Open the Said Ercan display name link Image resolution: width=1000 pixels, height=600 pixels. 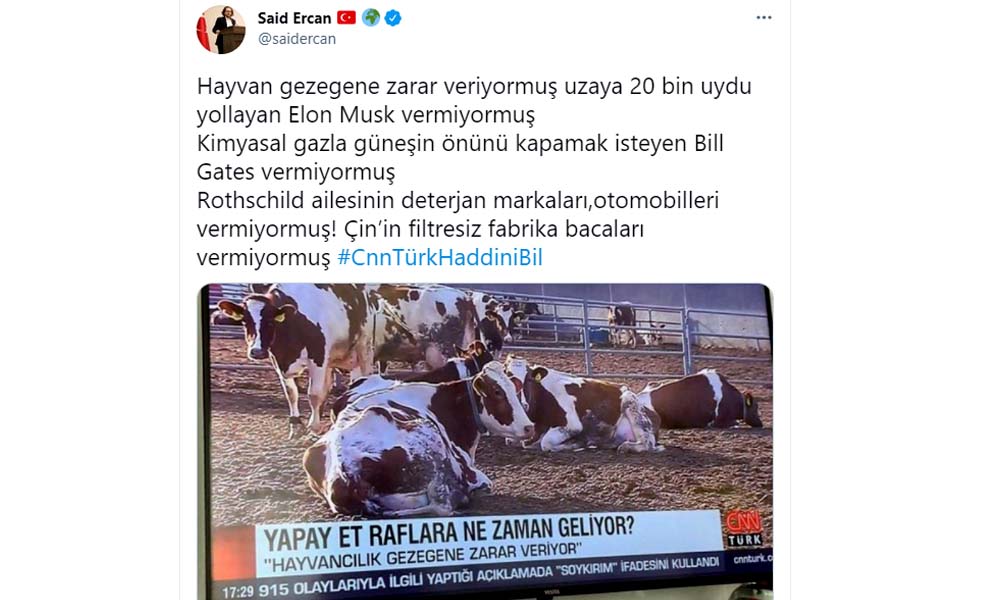(294, 18)
